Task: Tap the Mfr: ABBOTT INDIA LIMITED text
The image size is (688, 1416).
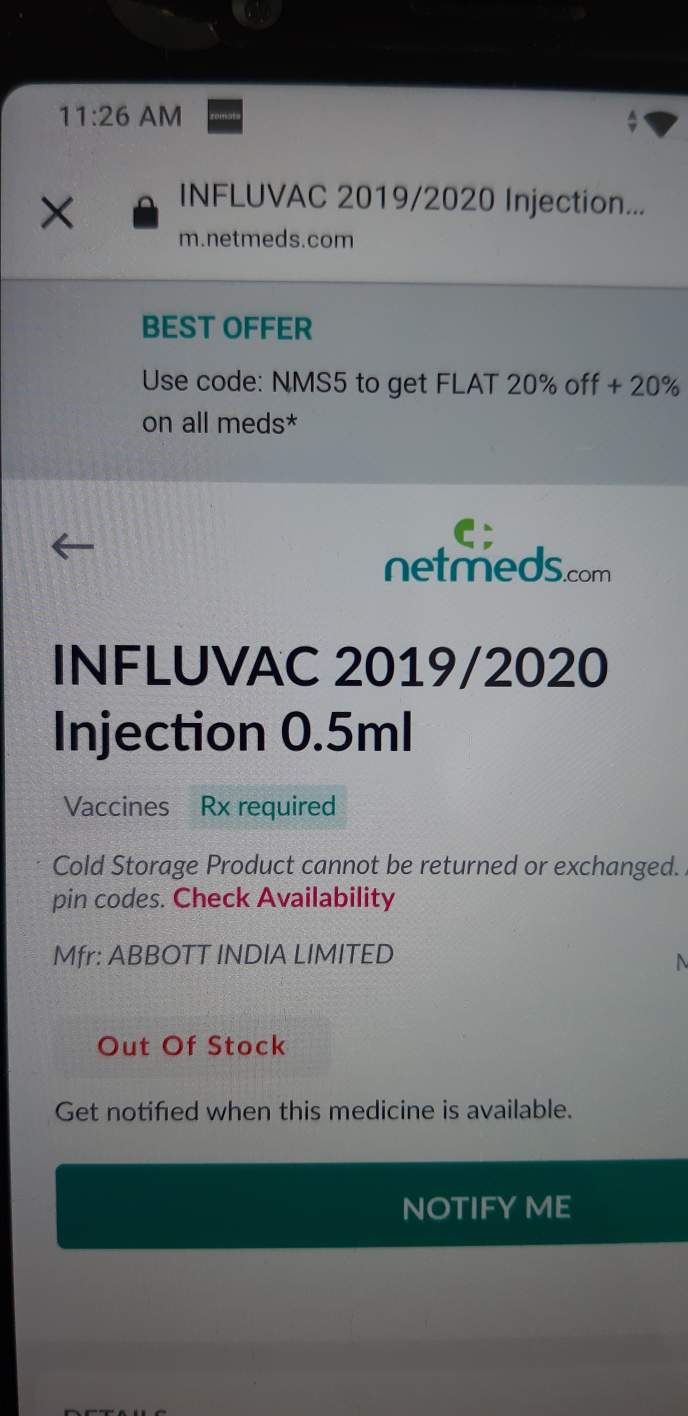Action: tap(223, 955)
